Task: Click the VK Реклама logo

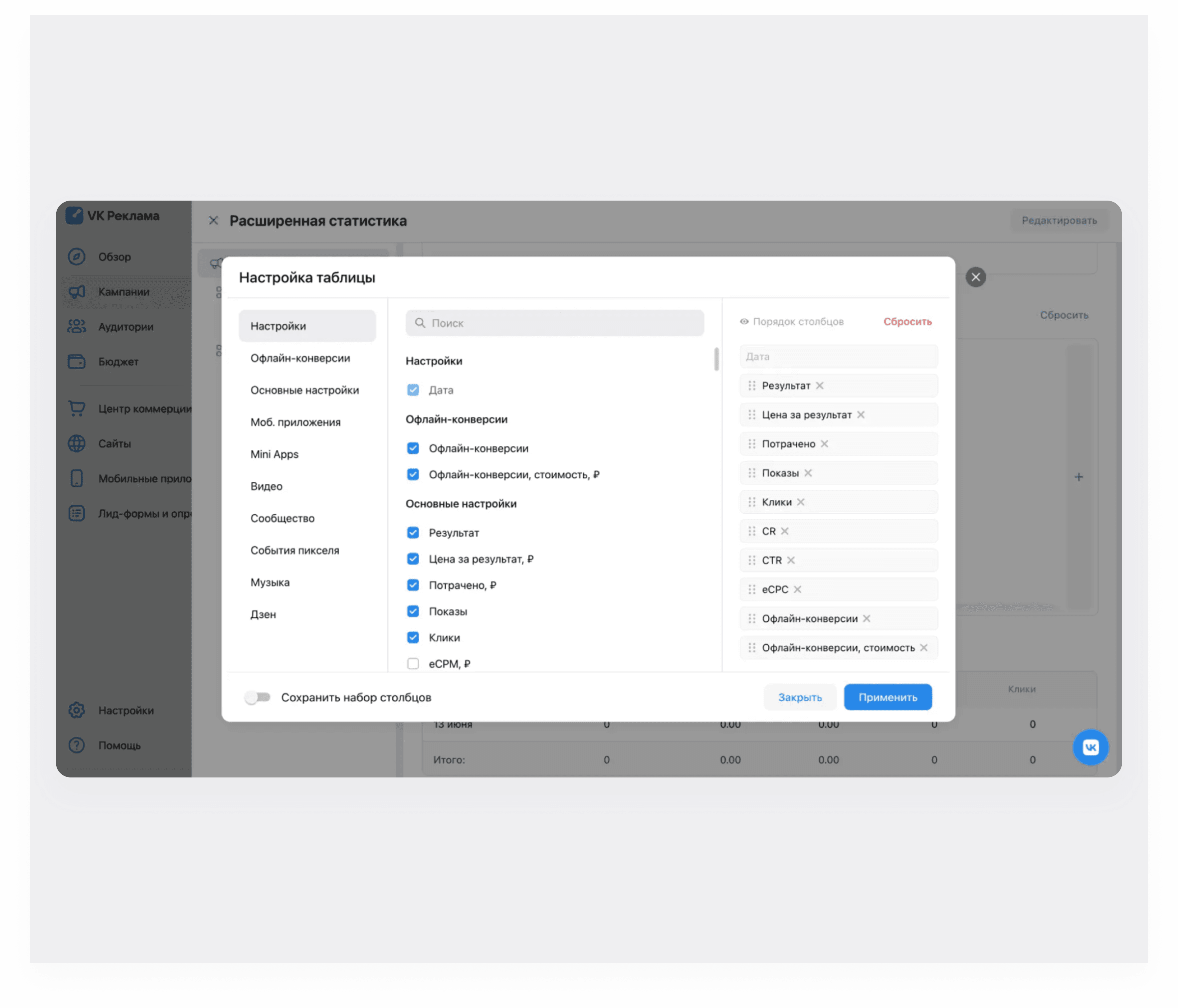Action: pos(112,216)
